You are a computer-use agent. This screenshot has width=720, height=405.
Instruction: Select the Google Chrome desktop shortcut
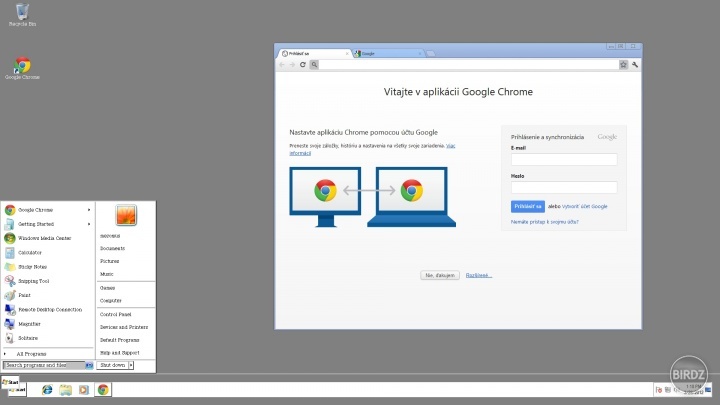pyautogui.click(x=22, y=68)
